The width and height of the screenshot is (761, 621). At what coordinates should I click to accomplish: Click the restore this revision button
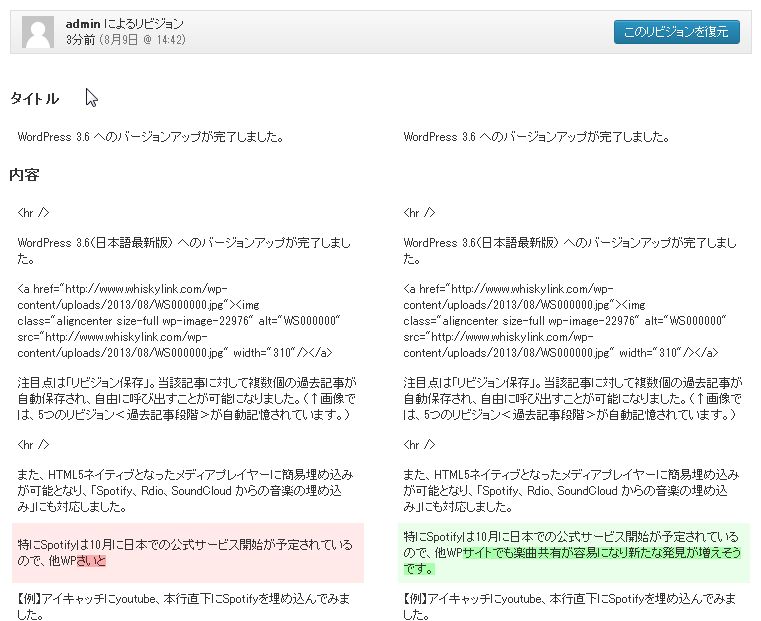pyautogui.click(x=677, y=32)
